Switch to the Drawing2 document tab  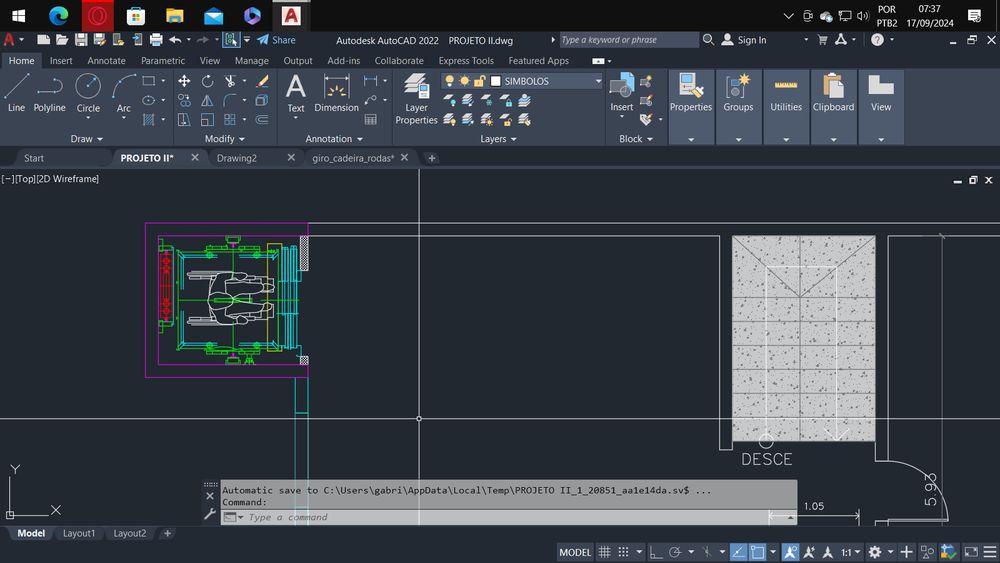click(x=237, y=158)
